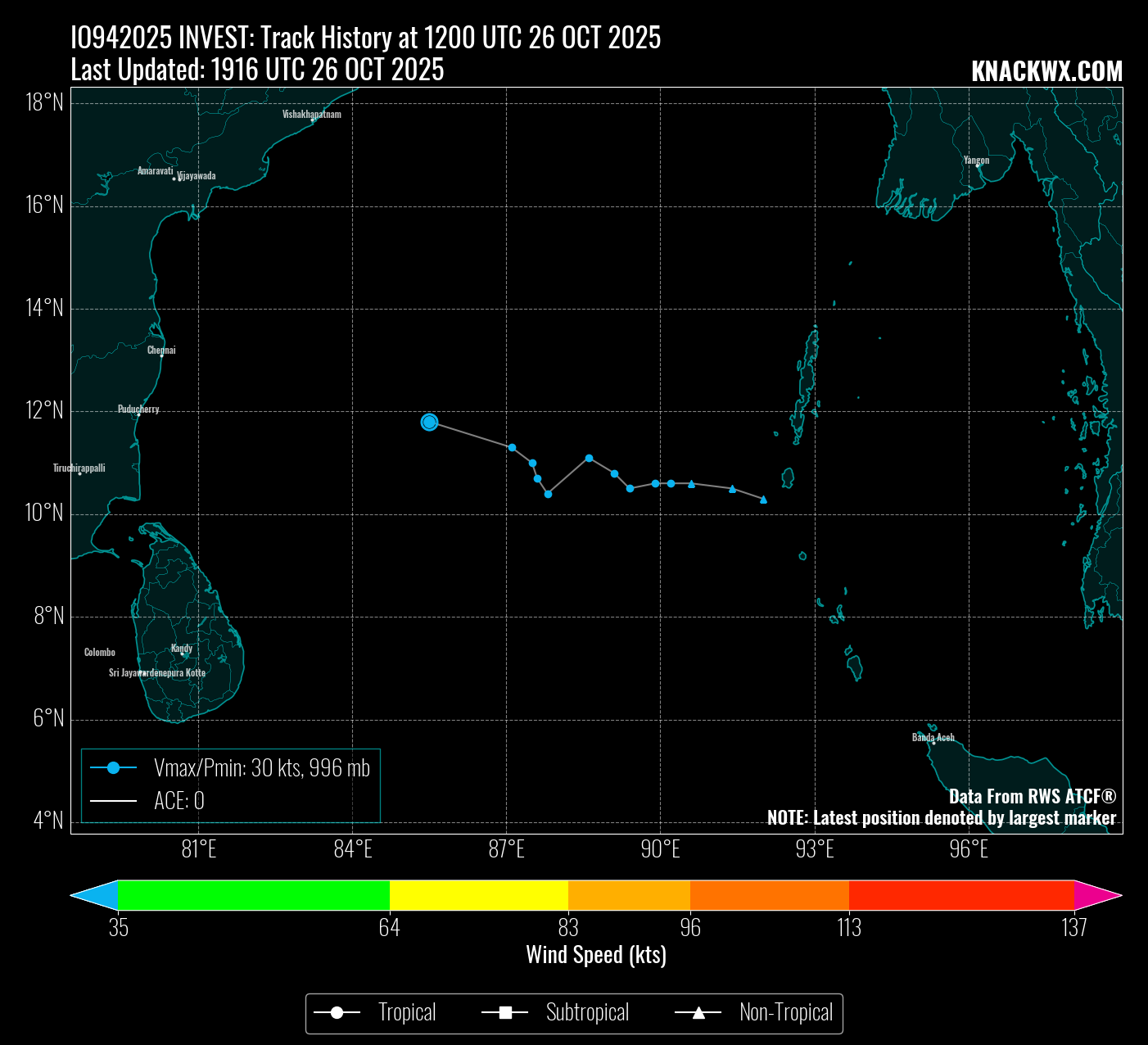Click the largest latest-position track marker
1148x1045 pixels.
[x=429, y=422]
